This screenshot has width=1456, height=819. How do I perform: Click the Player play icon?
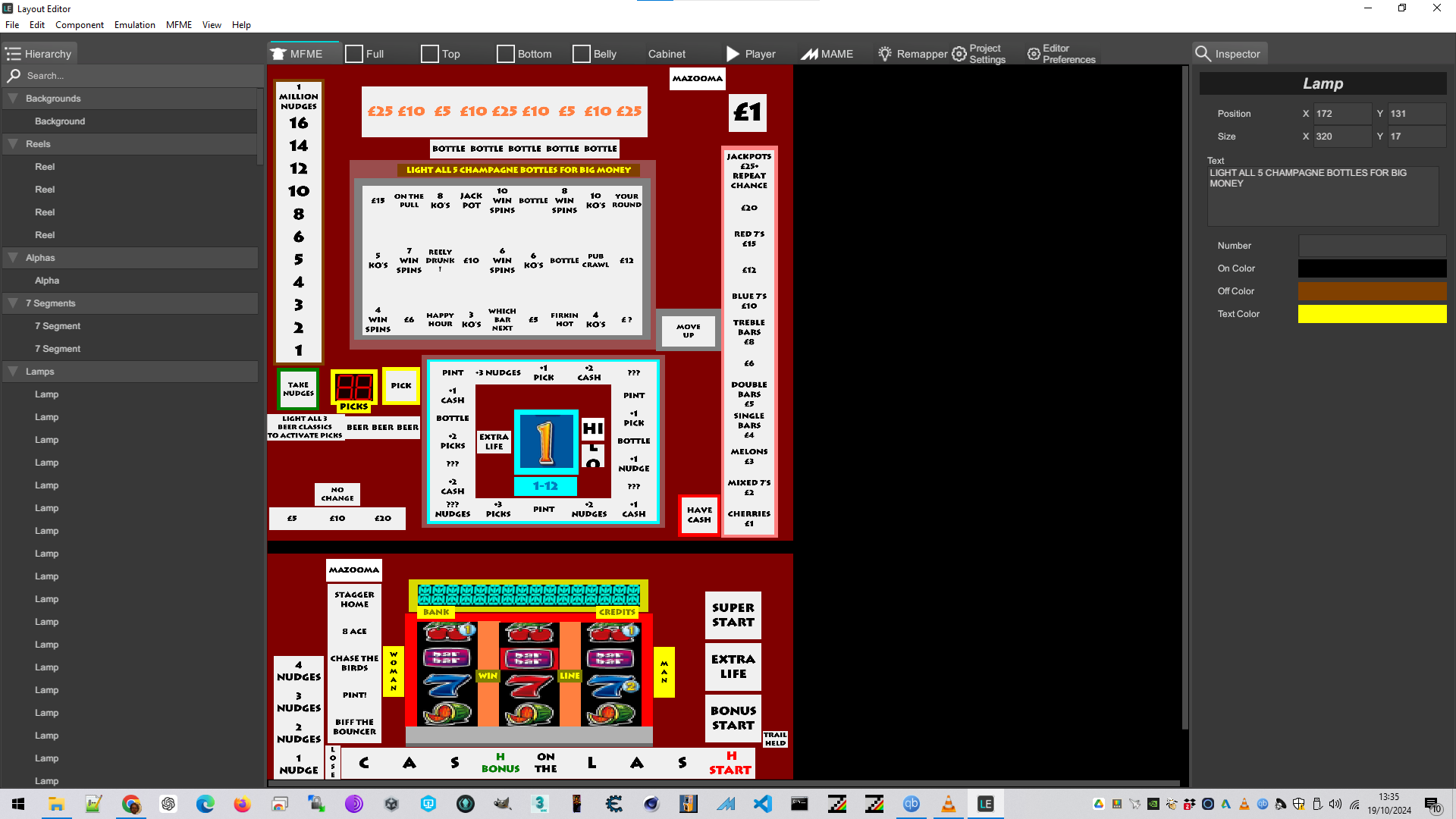pyautogui.click(x=733, y=54)
